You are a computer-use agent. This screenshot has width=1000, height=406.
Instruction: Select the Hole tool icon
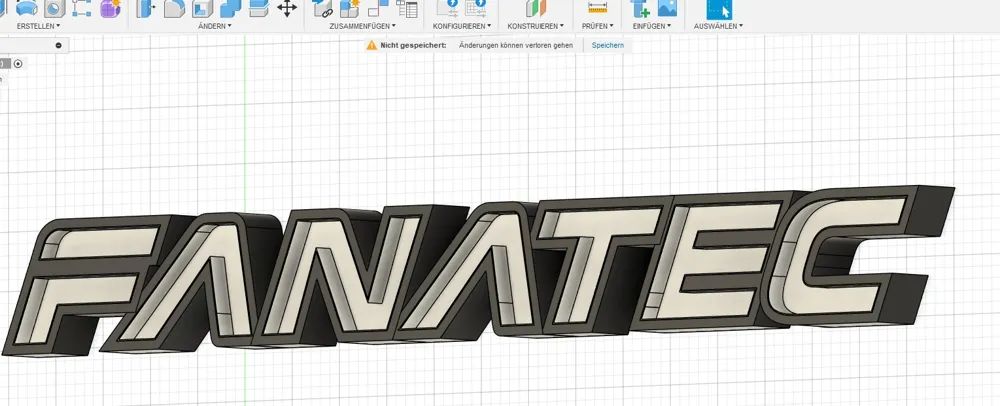(55, 8)
